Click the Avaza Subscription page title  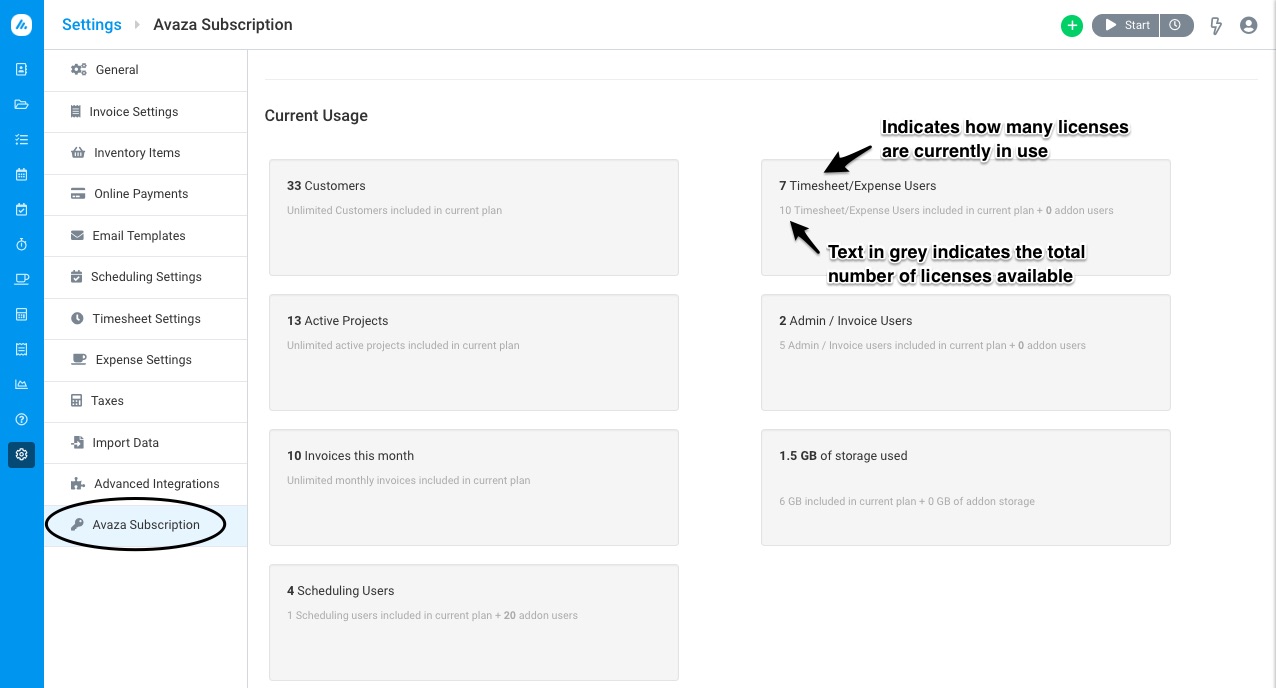pyautogui.click(x=223, y=25)
